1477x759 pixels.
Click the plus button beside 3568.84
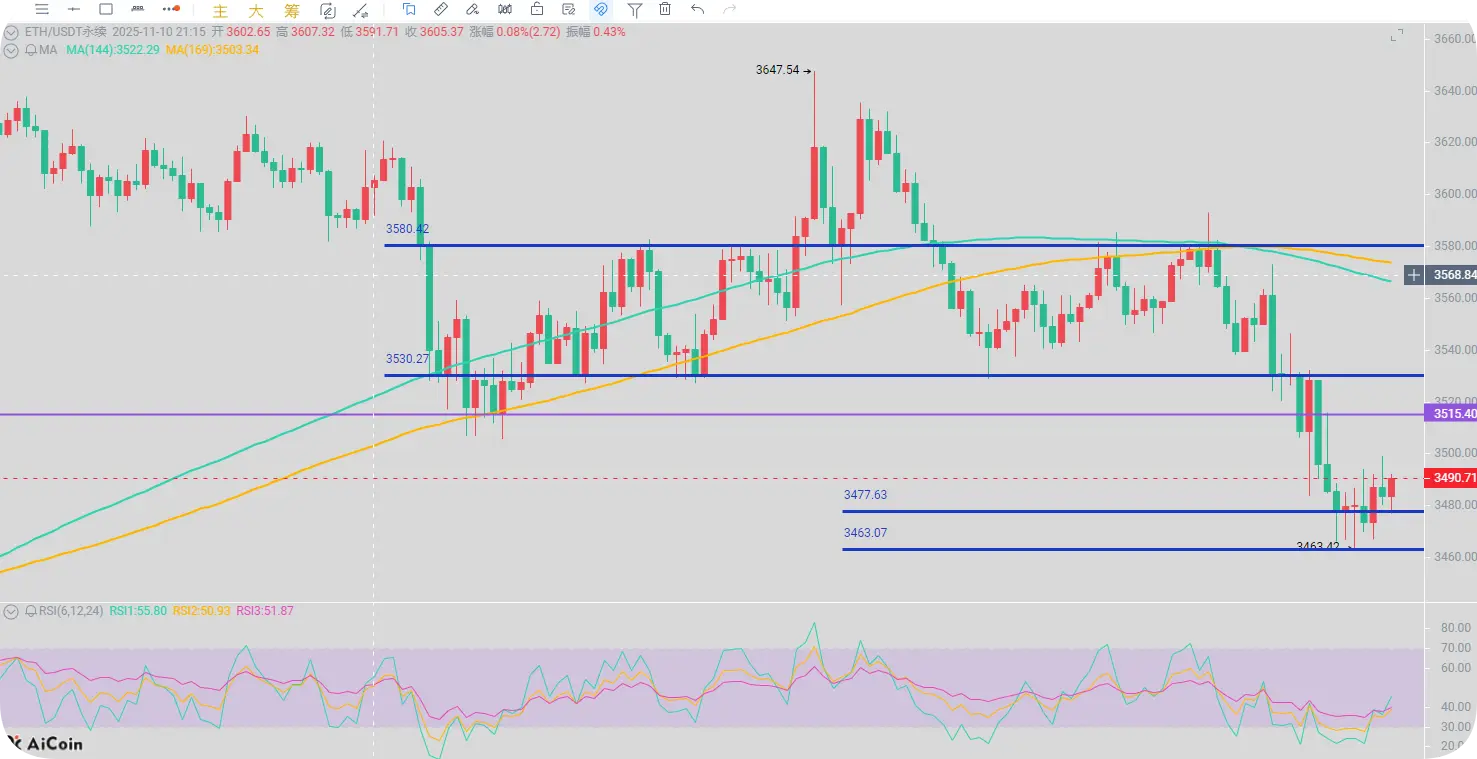point(1414,274)
